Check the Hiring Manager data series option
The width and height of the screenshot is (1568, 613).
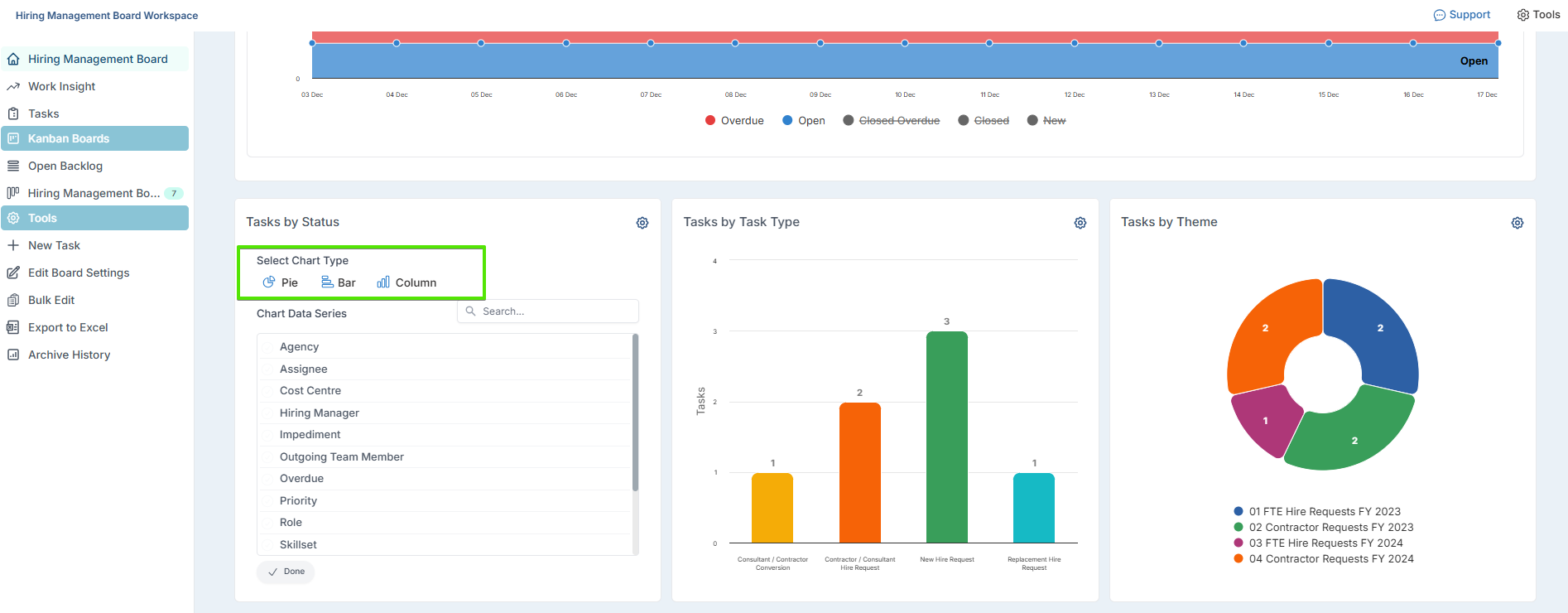coord(268,413)
